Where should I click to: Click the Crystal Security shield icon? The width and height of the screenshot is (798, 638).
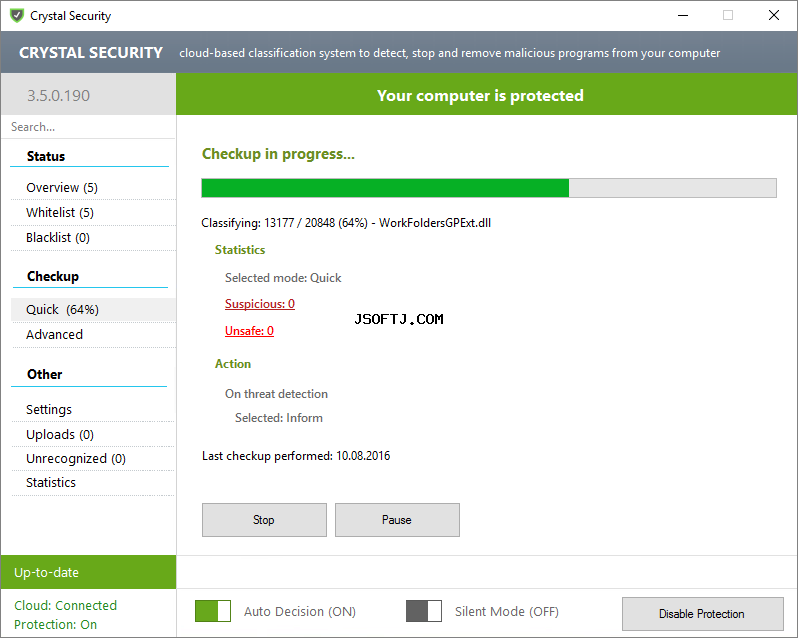pos(17,15)
